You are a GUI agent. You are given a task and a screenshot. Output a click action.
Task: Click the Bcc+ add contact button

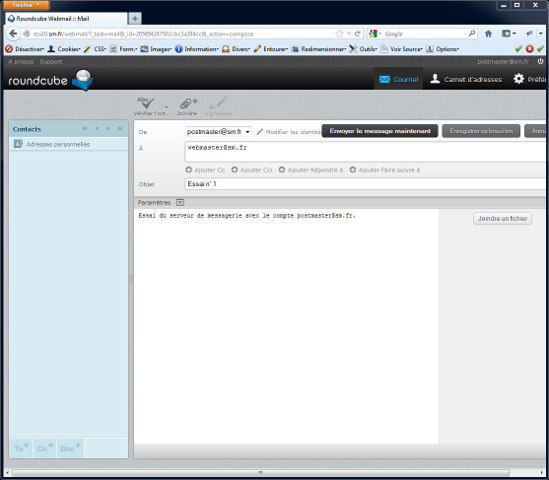[70, 448]
